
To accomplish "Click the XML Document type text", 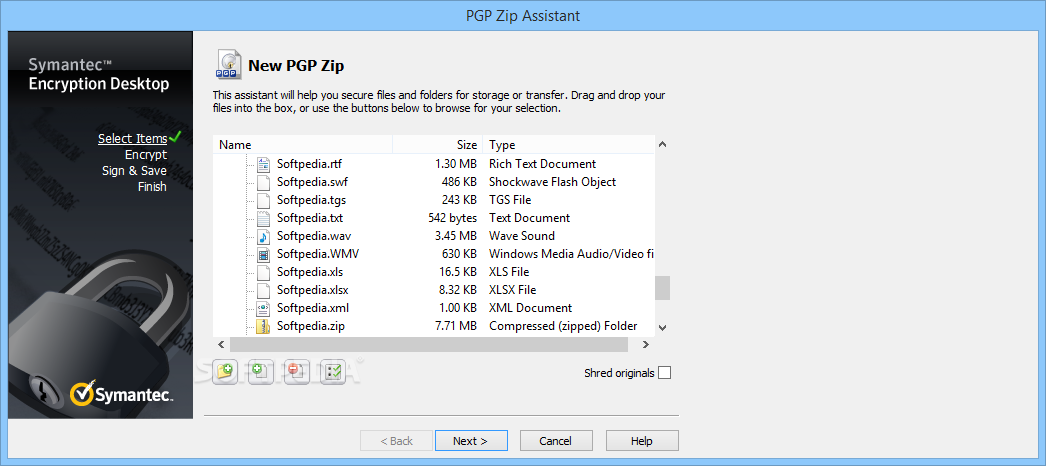I will (530, 308).
